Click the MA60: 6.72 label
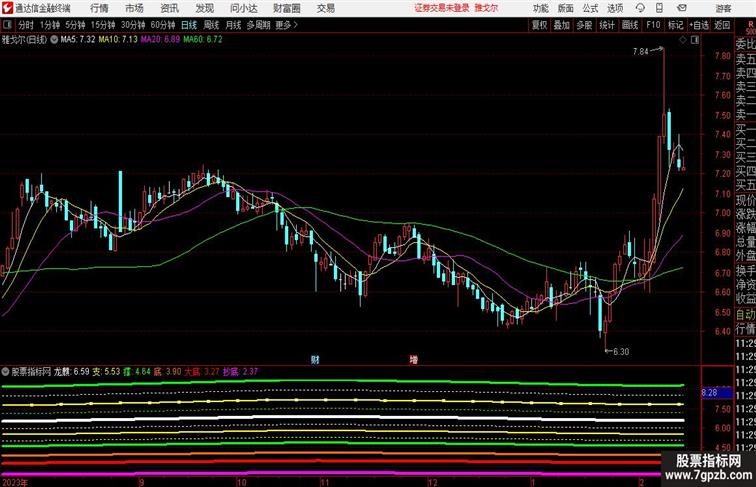 coord(203,40)
